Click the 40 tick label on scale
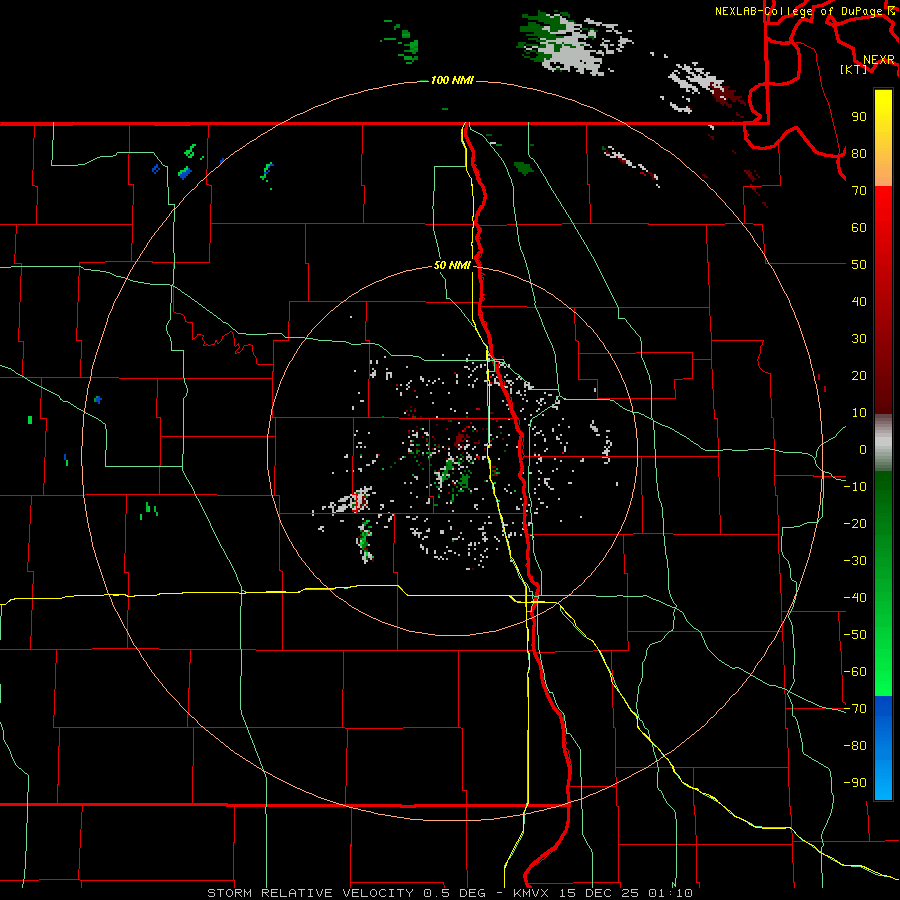This screenshot has height=900, width=900. coord(859,302)
